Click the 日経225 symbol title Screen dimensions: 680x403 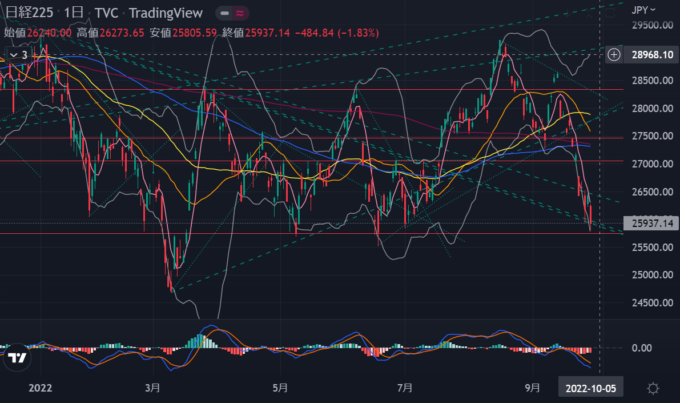(x=27, y=12)
